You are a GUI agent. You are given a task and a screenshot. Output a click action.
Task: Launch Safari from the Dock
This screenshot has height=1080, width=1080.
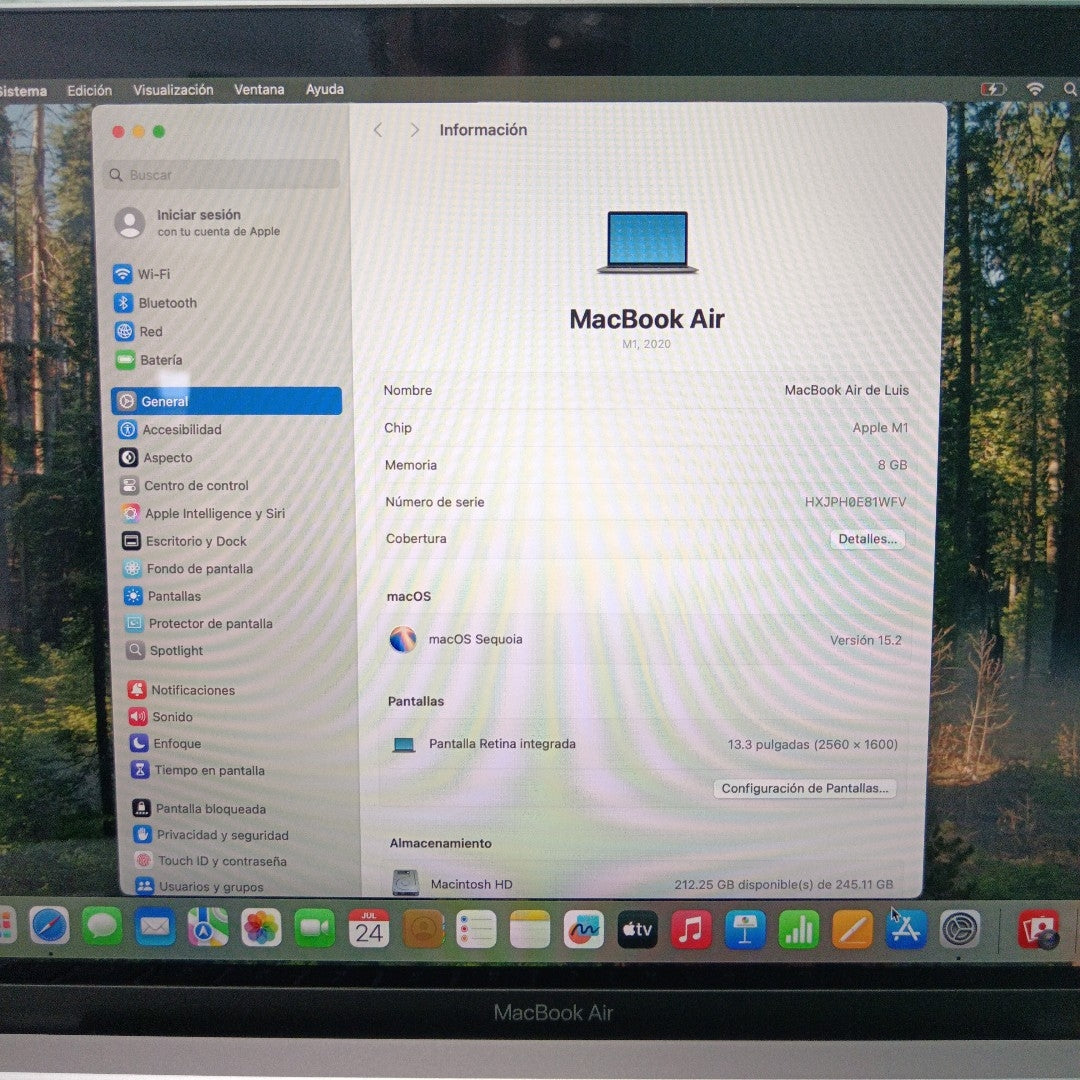click(49, 927)
